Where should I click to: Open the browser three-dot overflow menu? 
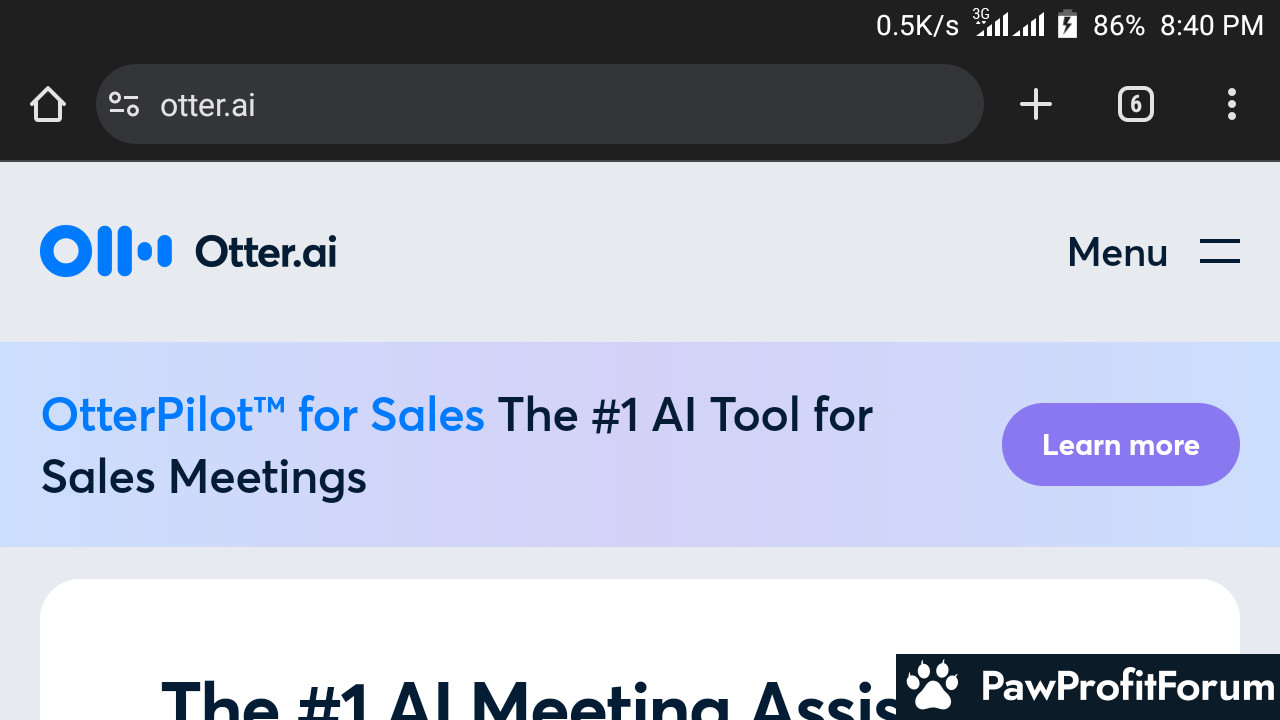[1232, 104]
